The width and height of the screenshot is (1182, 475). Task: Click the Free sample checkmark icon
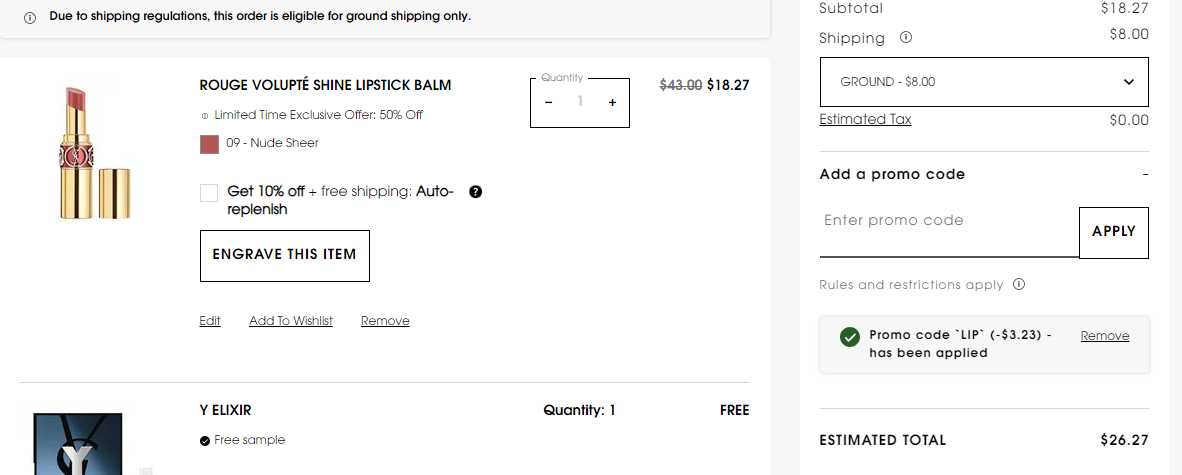click(x=205, y=440)
